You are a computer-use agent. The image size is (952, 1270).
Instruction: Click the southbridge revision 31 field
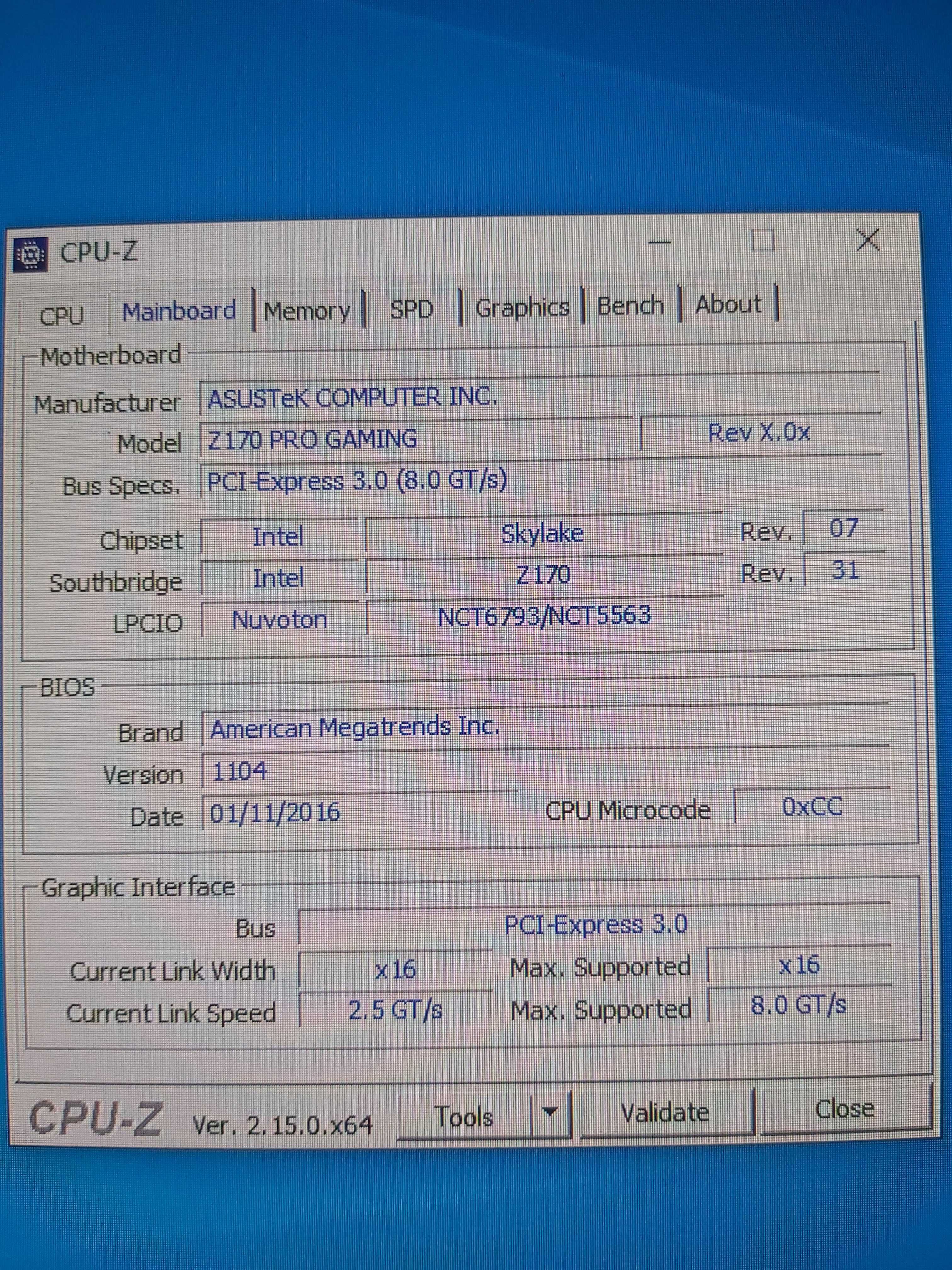845,570
